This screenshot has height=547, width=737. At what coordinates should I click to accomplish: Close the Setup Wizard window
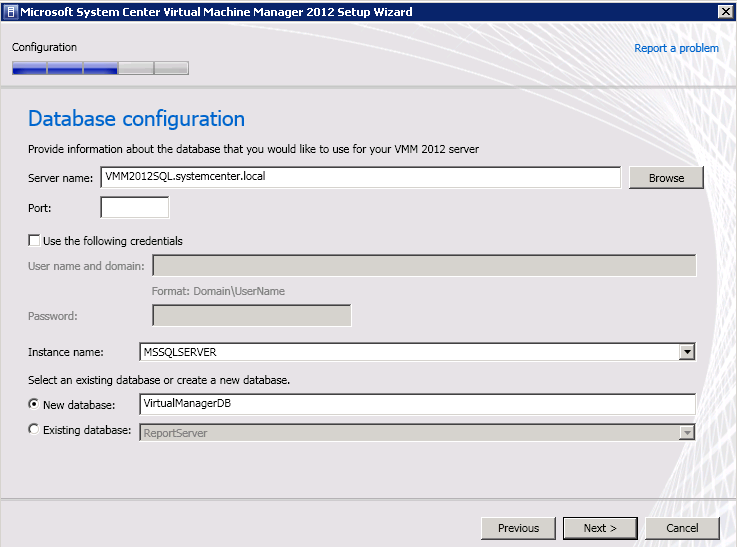pyautogui.click(x=725, y=11)
